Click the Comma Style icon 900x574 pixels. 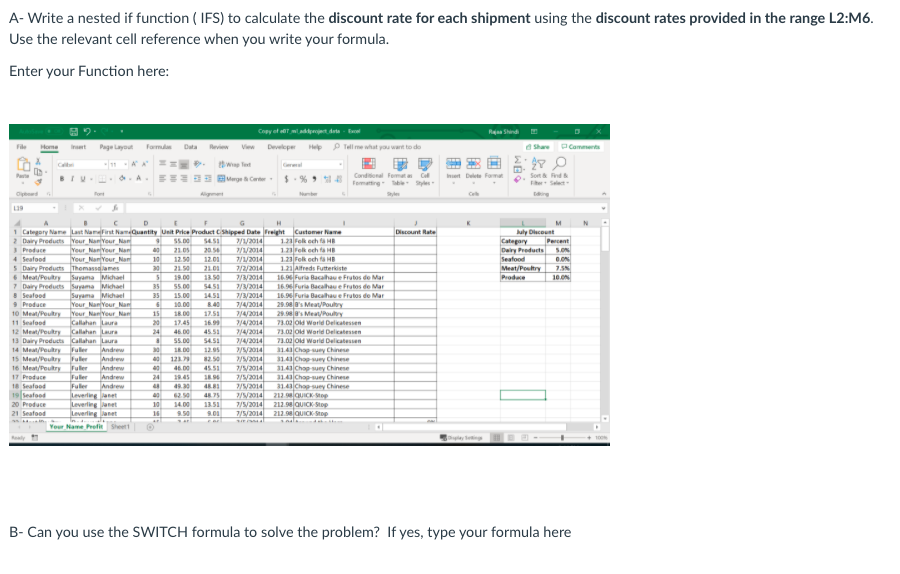(x=315, y=179)
